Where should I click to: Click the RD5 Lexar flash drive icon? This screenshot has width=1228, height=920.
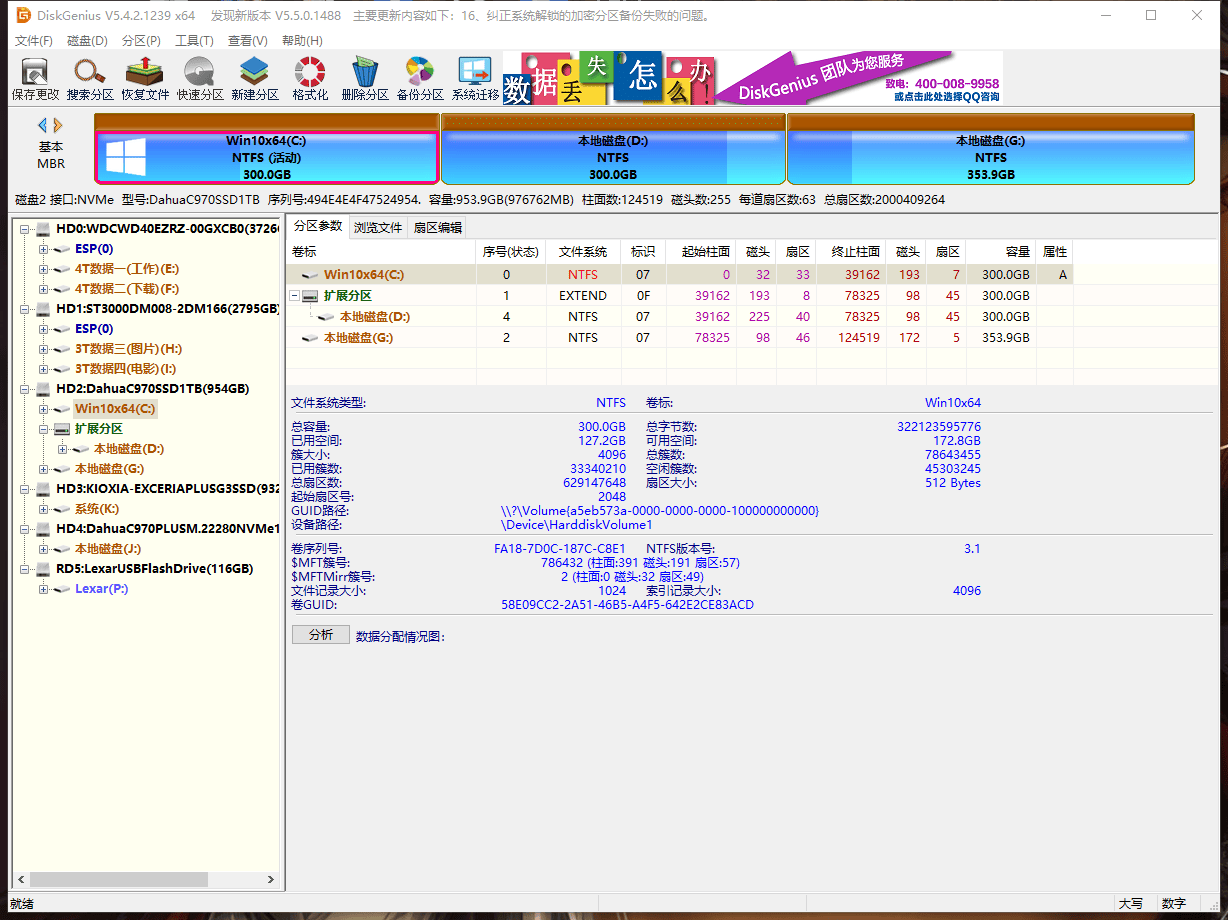[x=43, y=569]
